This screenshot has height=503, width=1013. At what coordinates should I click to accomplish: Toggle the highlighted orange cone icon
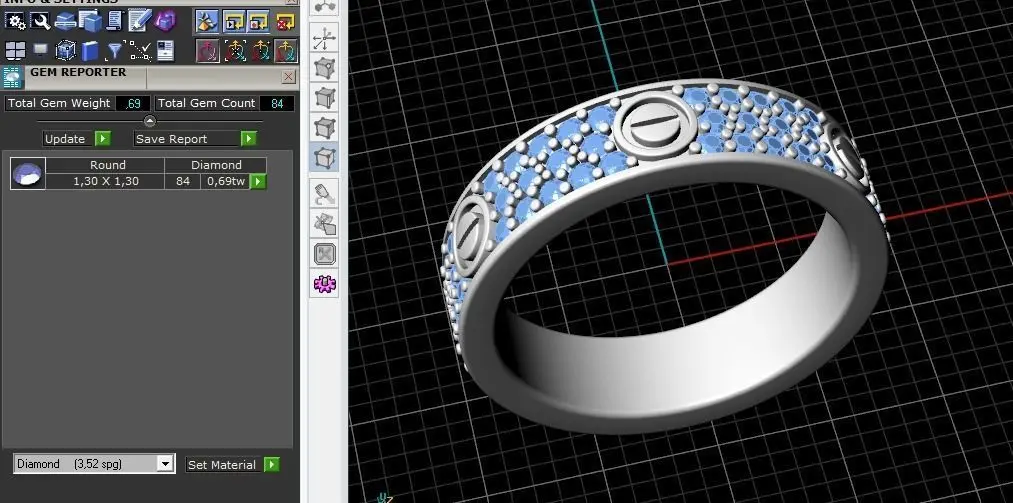pos(208,21)
